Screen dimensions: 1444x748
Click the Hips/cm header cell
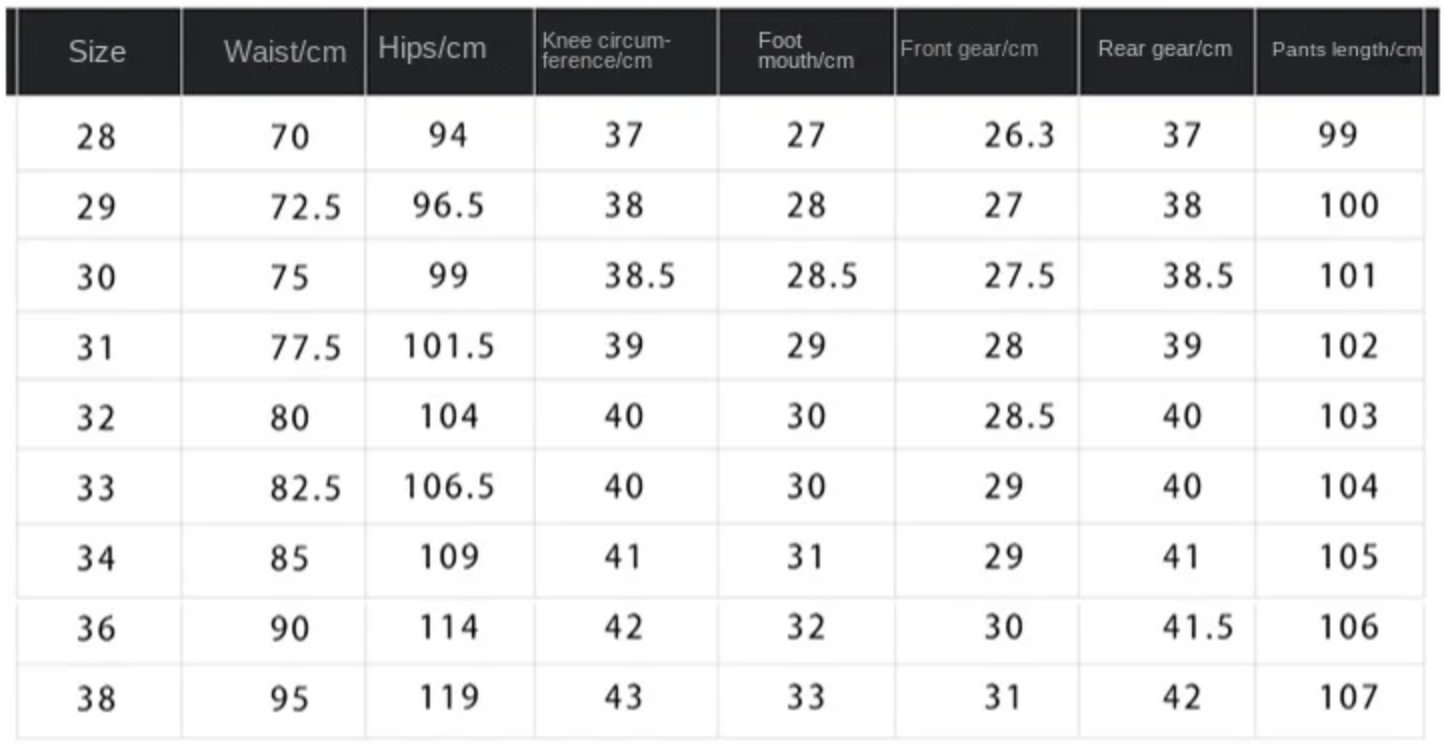tap(432, 49)
